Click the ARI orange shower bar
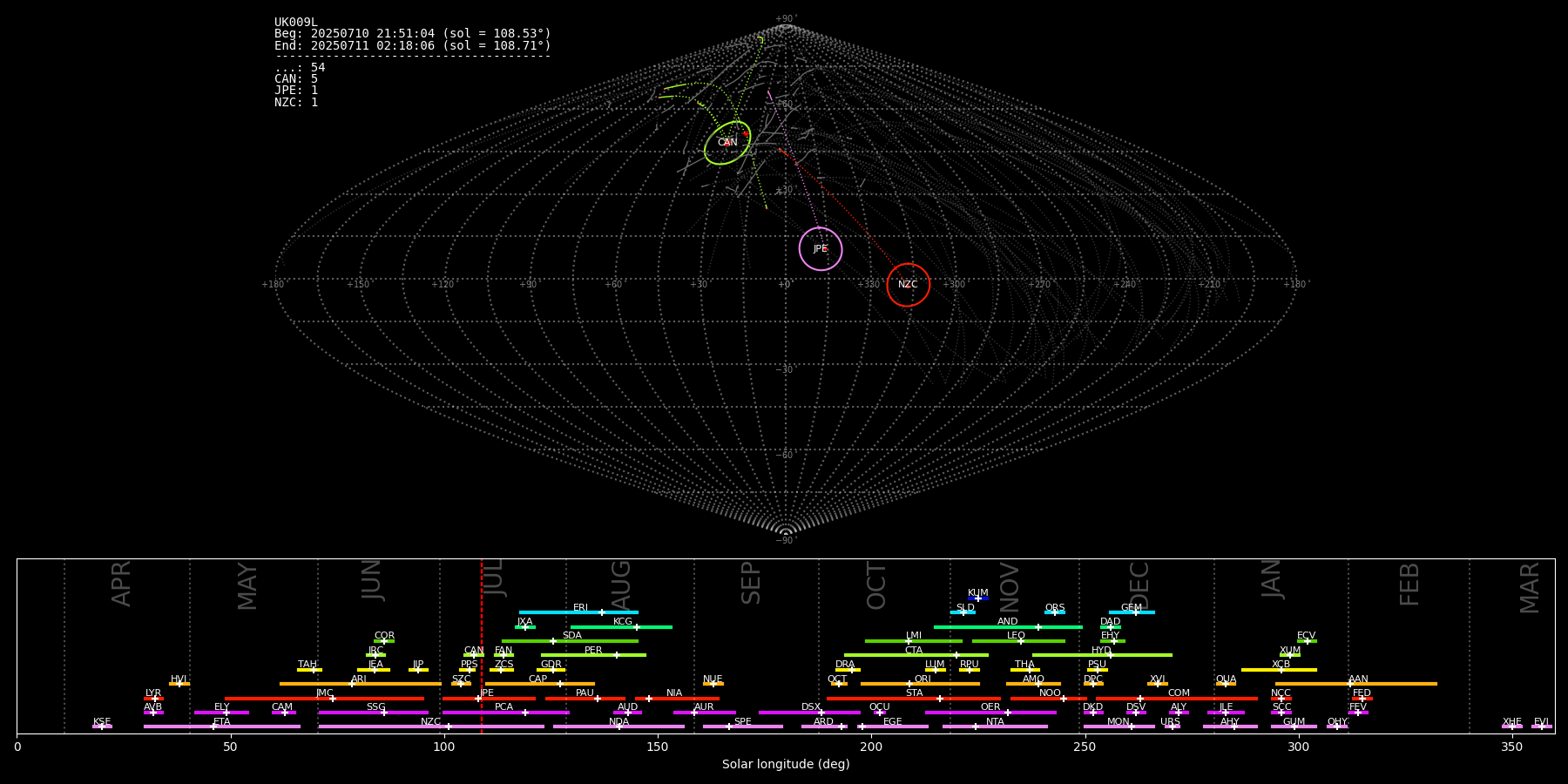Screen dimensions: 1568x784 click(361, 684)
